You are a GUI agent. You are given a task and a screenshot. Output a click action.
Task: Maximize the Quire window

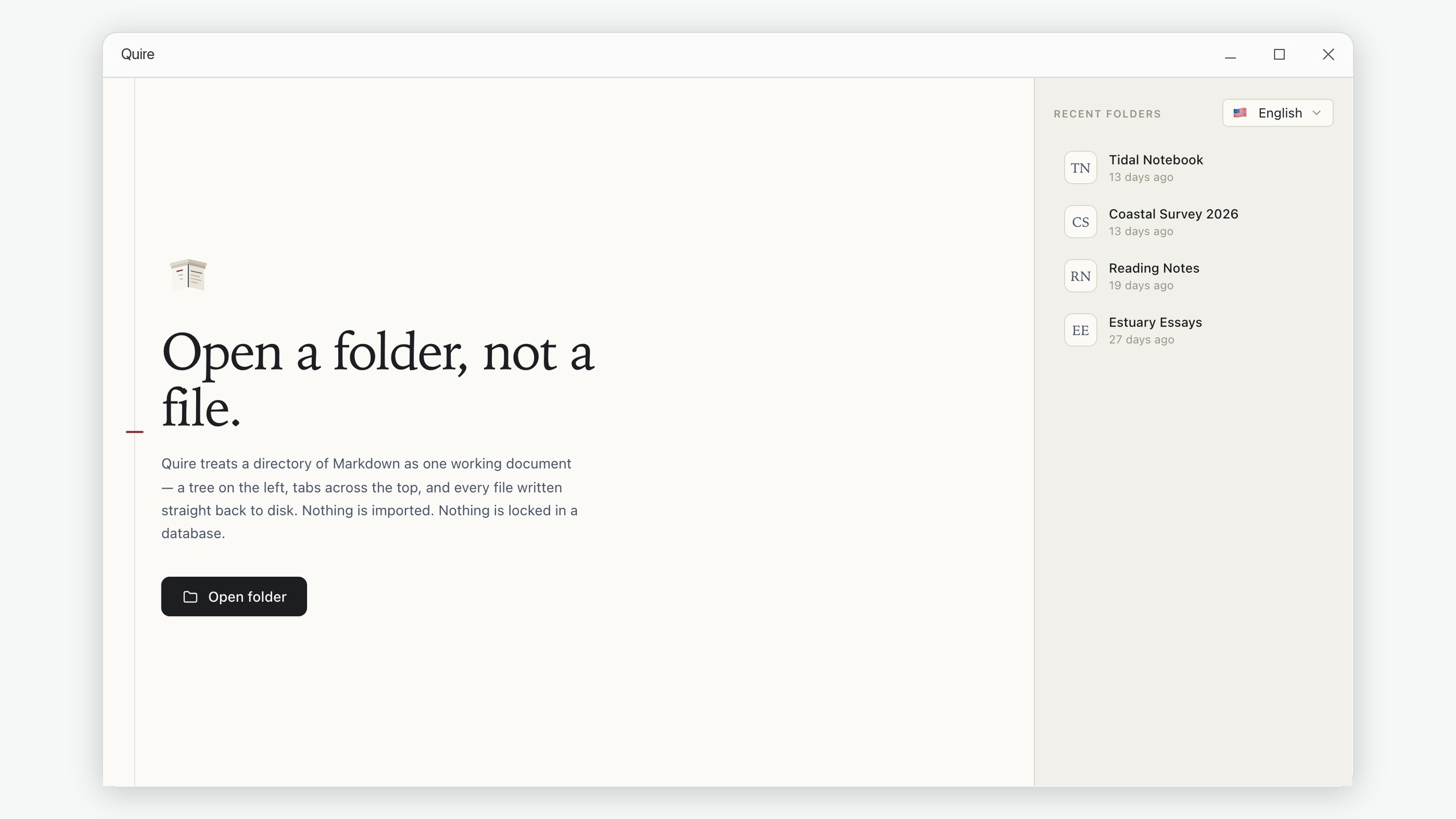[x=1279, y=55]
